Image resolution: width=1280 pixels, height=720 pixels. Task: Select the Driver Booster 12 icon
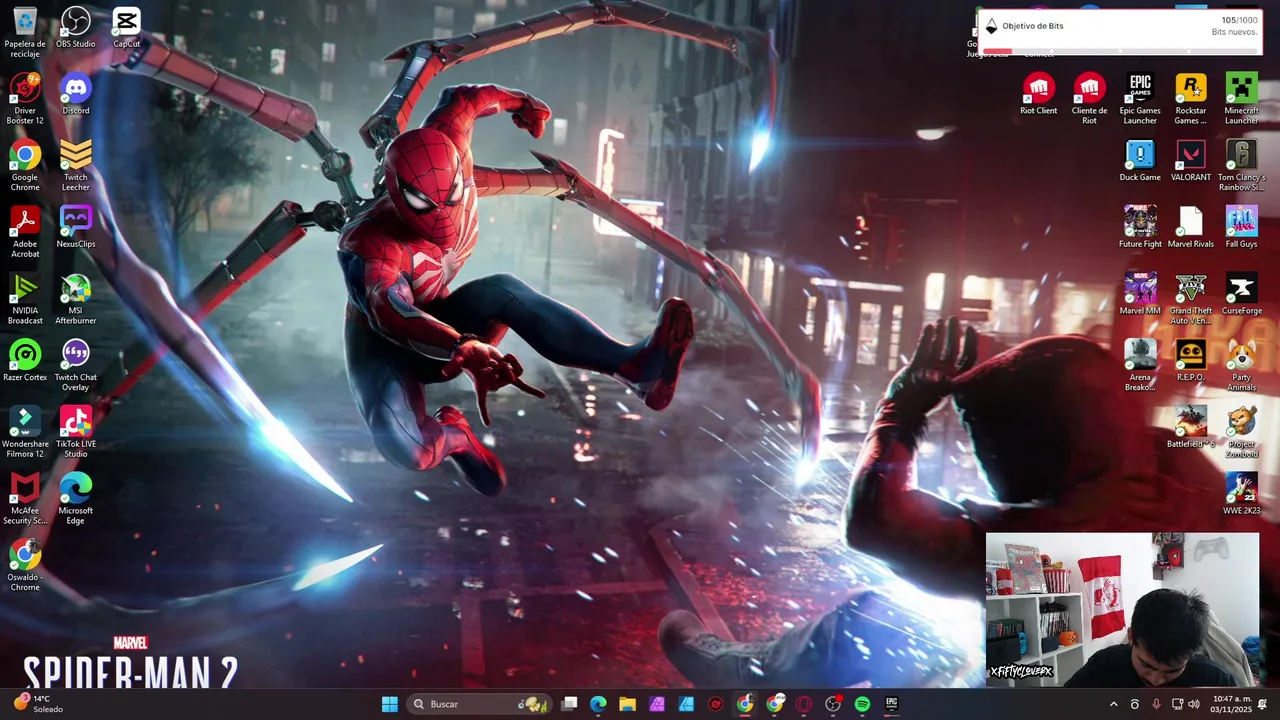[x=25, y=99]
